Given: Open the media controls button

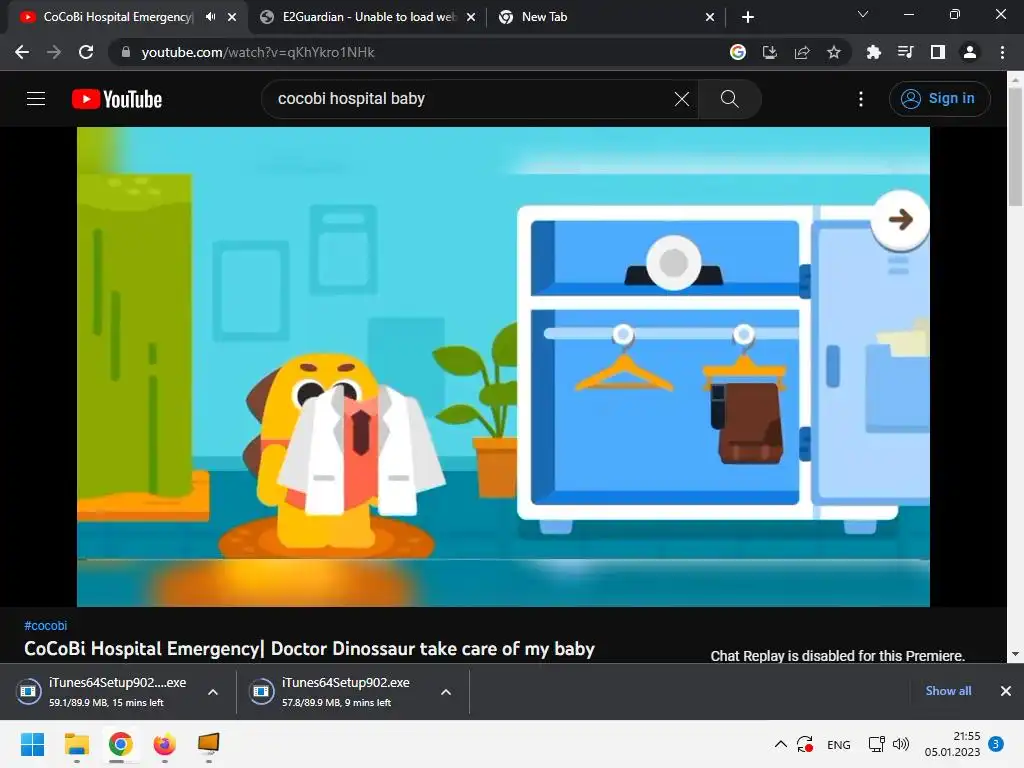Looking at the screenshot, I should click(906, 52).
